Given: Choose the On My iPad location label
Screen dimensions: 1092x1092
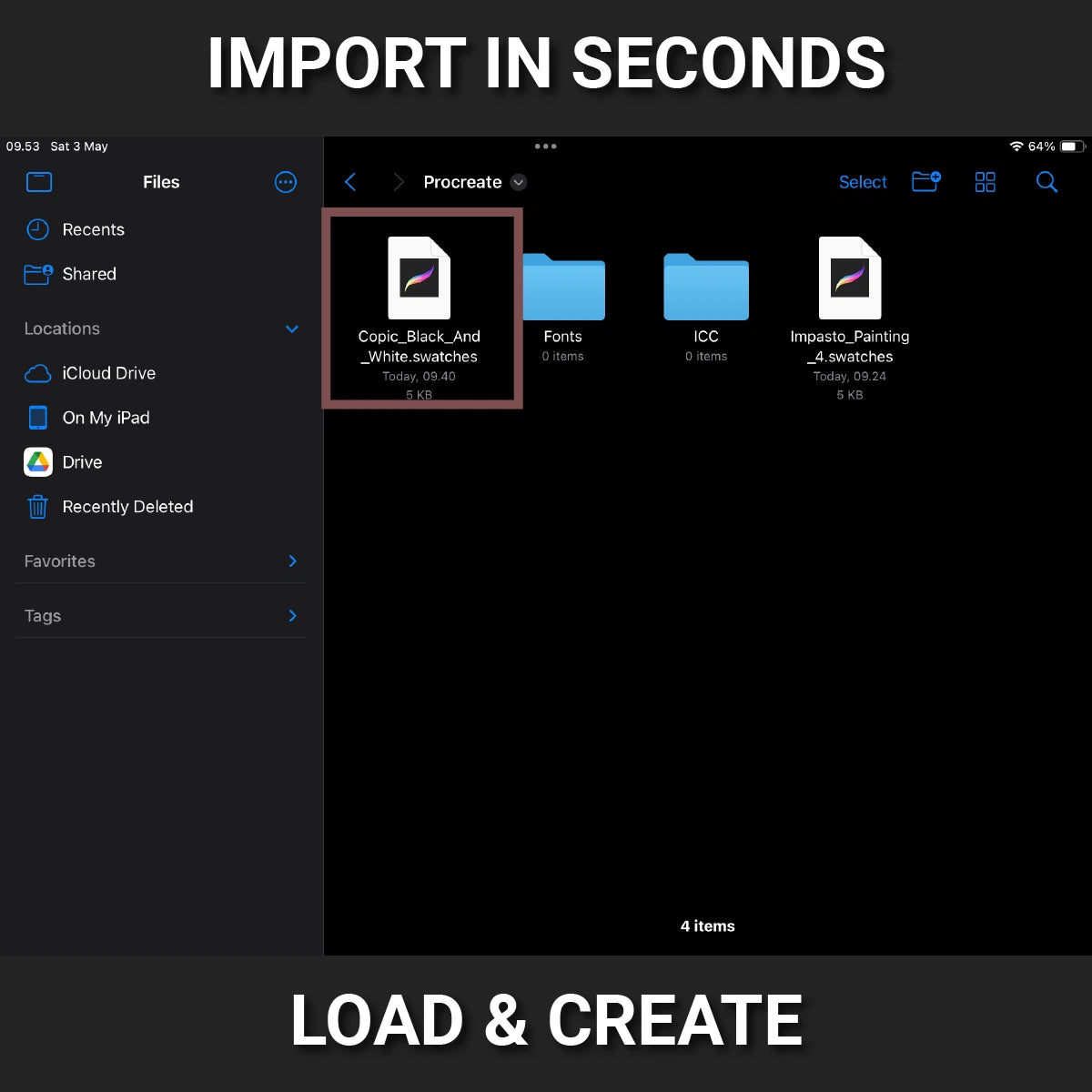Looking at the screenshot, I should [x=106, y=418].
